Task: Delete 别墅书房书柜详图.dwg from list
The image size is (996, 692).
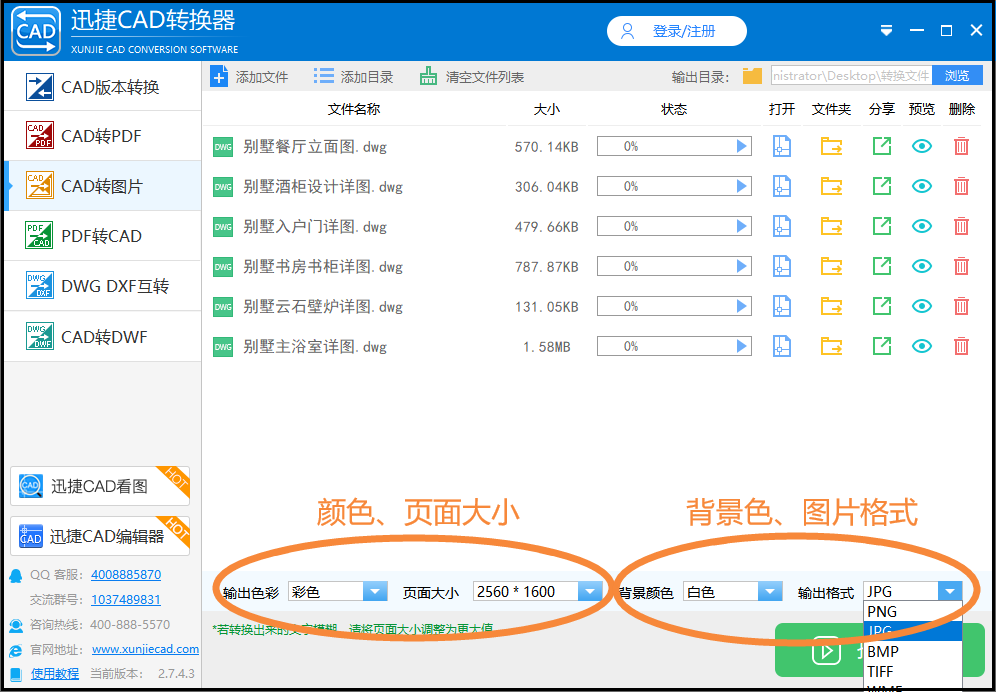Action: 961,266
